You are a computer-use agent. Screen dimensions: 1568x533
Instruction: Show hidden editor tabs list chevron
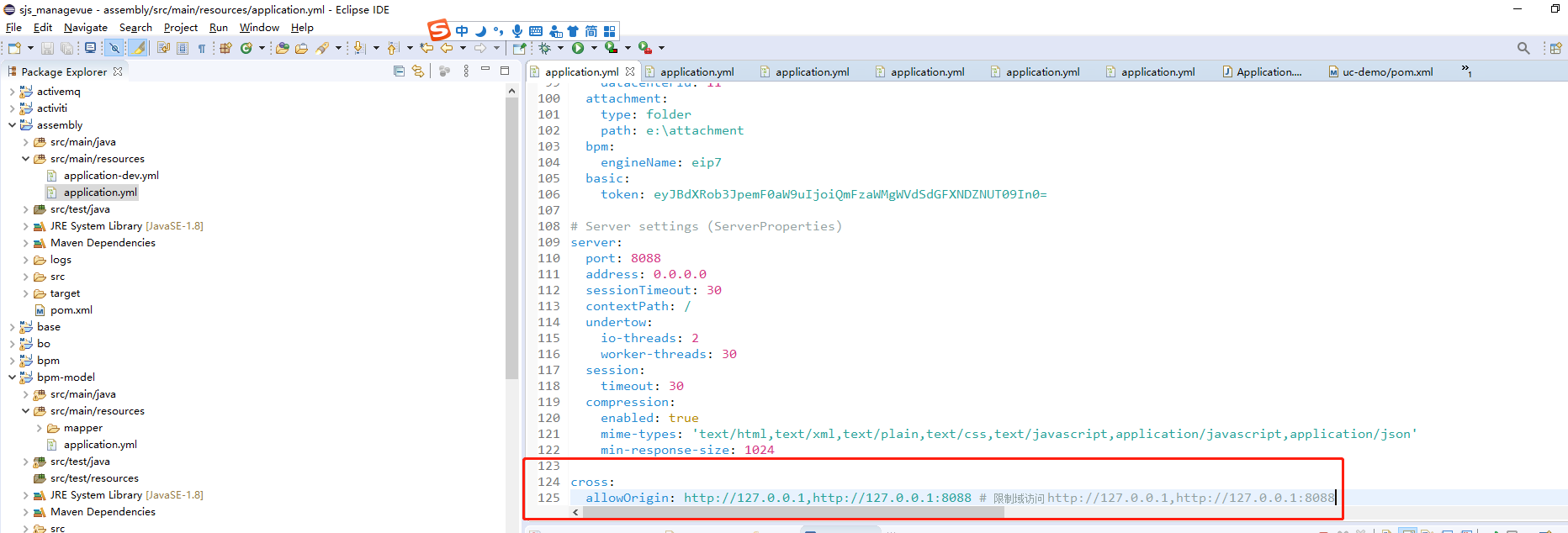click(x=1466, y=71)
